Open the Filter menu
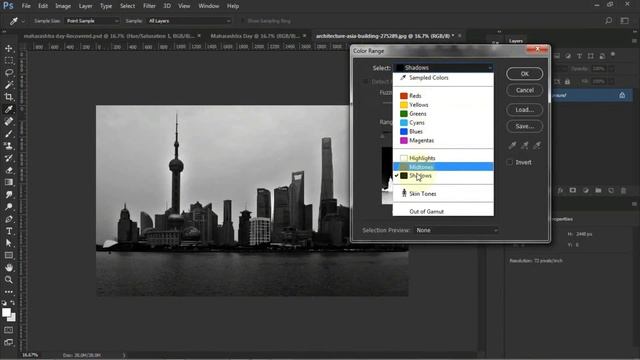 pos(149,6)
